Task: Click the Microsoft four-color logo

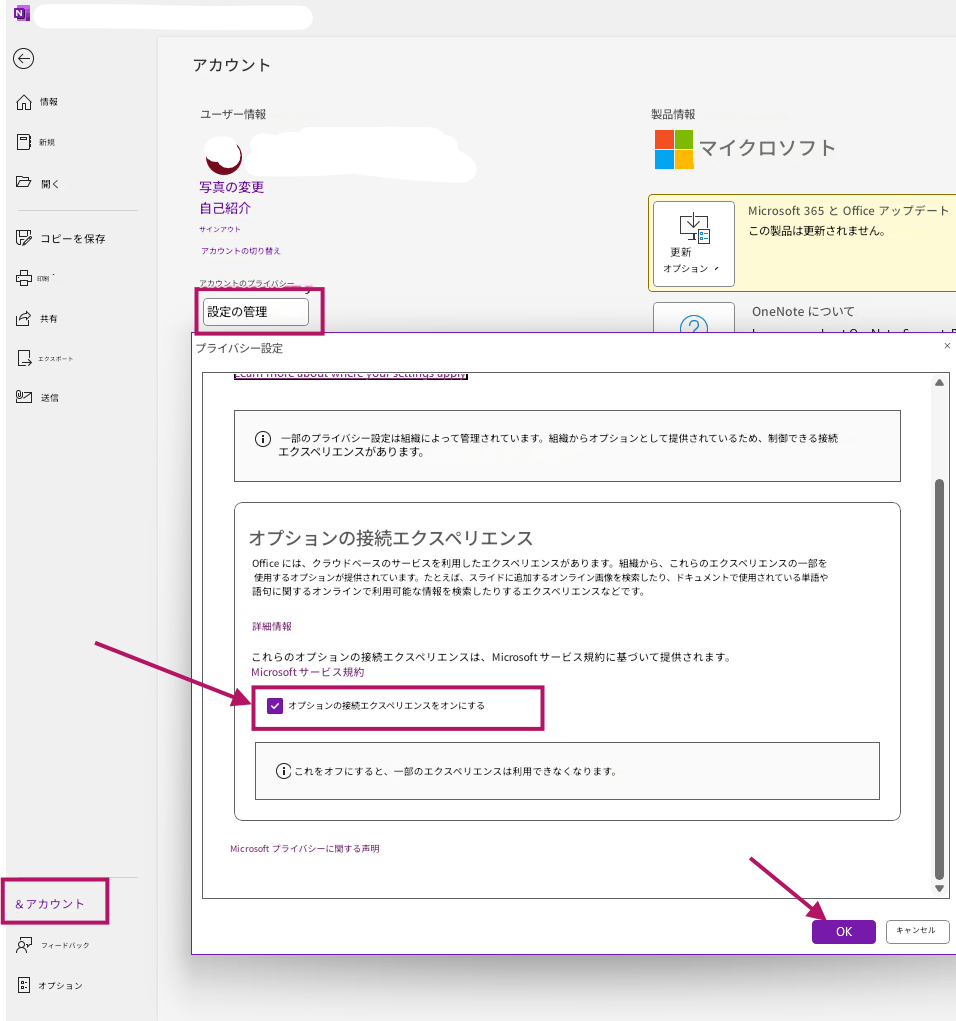Action: click(x=674, y=149)
